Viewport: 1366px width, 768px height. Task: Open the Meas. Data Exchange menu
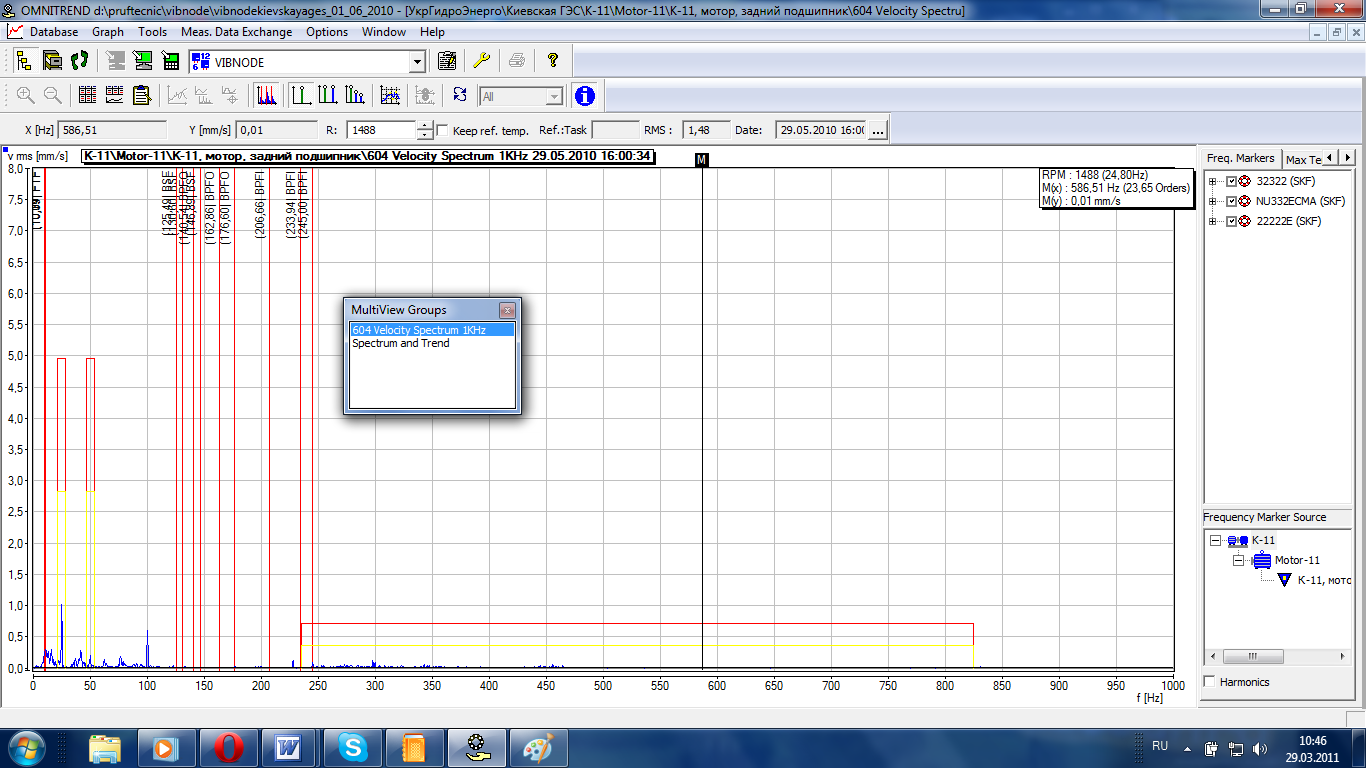(237, 32)
